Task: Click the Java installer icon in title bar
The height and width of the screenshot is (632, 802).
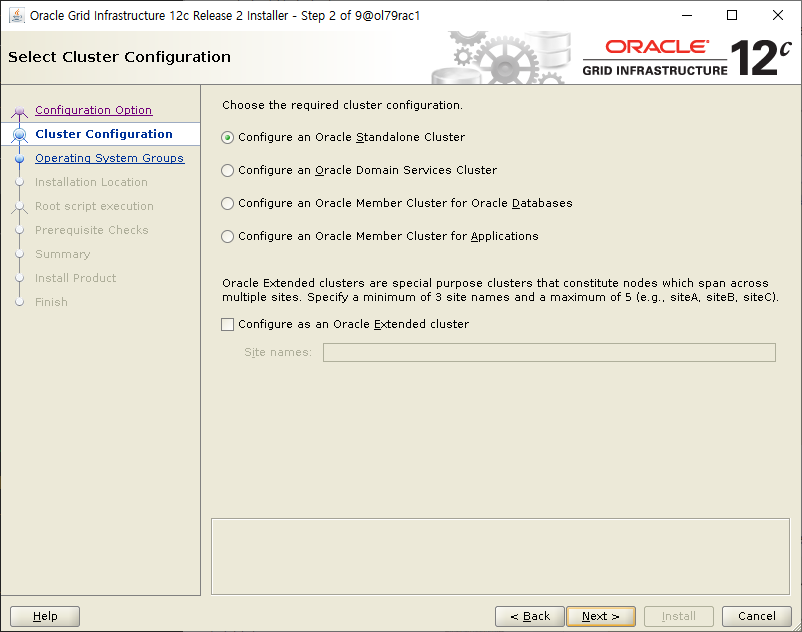Action: tap(17, 15)
